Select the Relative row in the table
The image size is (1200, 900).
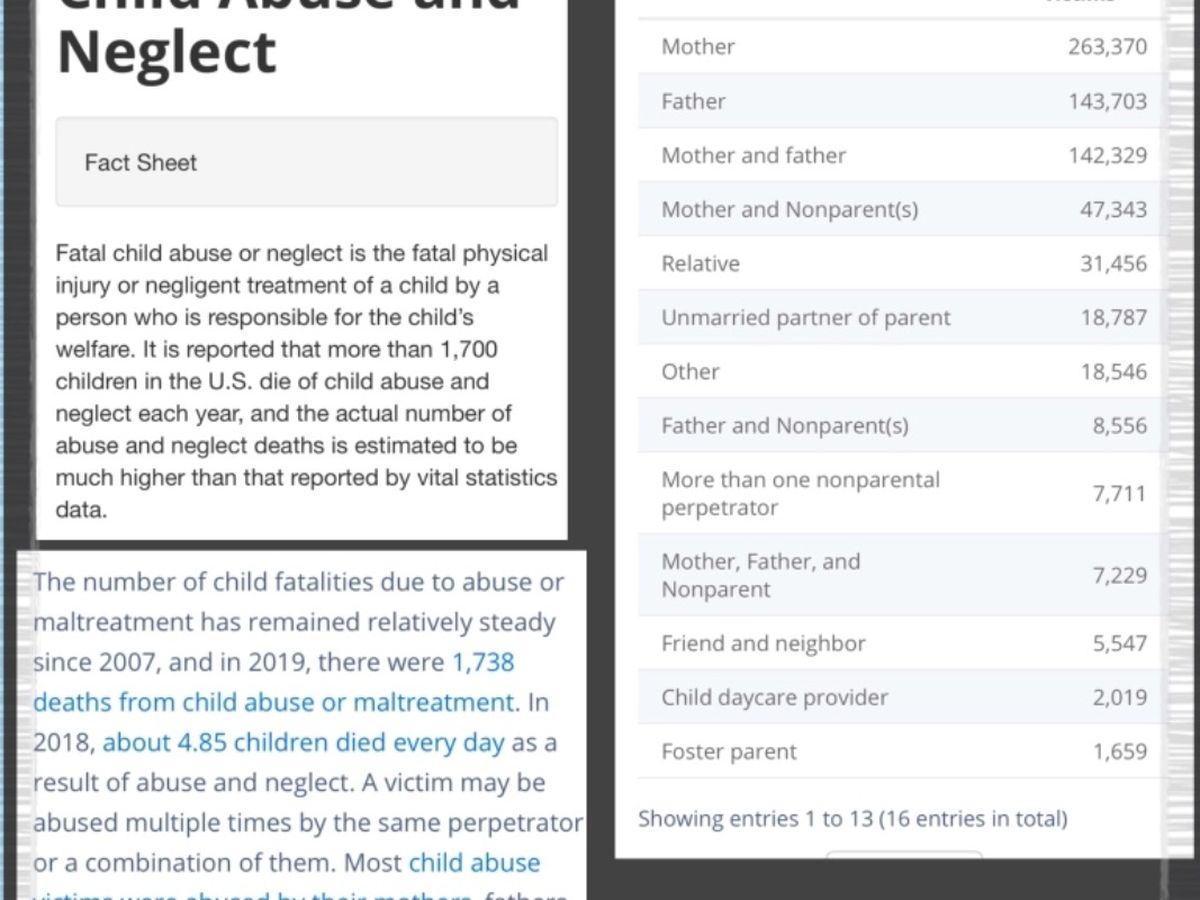click(898, 263)
